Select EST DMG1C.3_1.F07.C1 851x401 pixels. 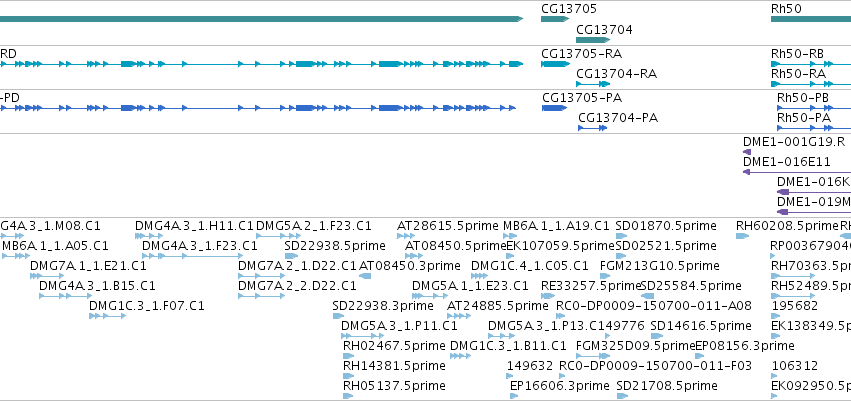coord(107,316)
